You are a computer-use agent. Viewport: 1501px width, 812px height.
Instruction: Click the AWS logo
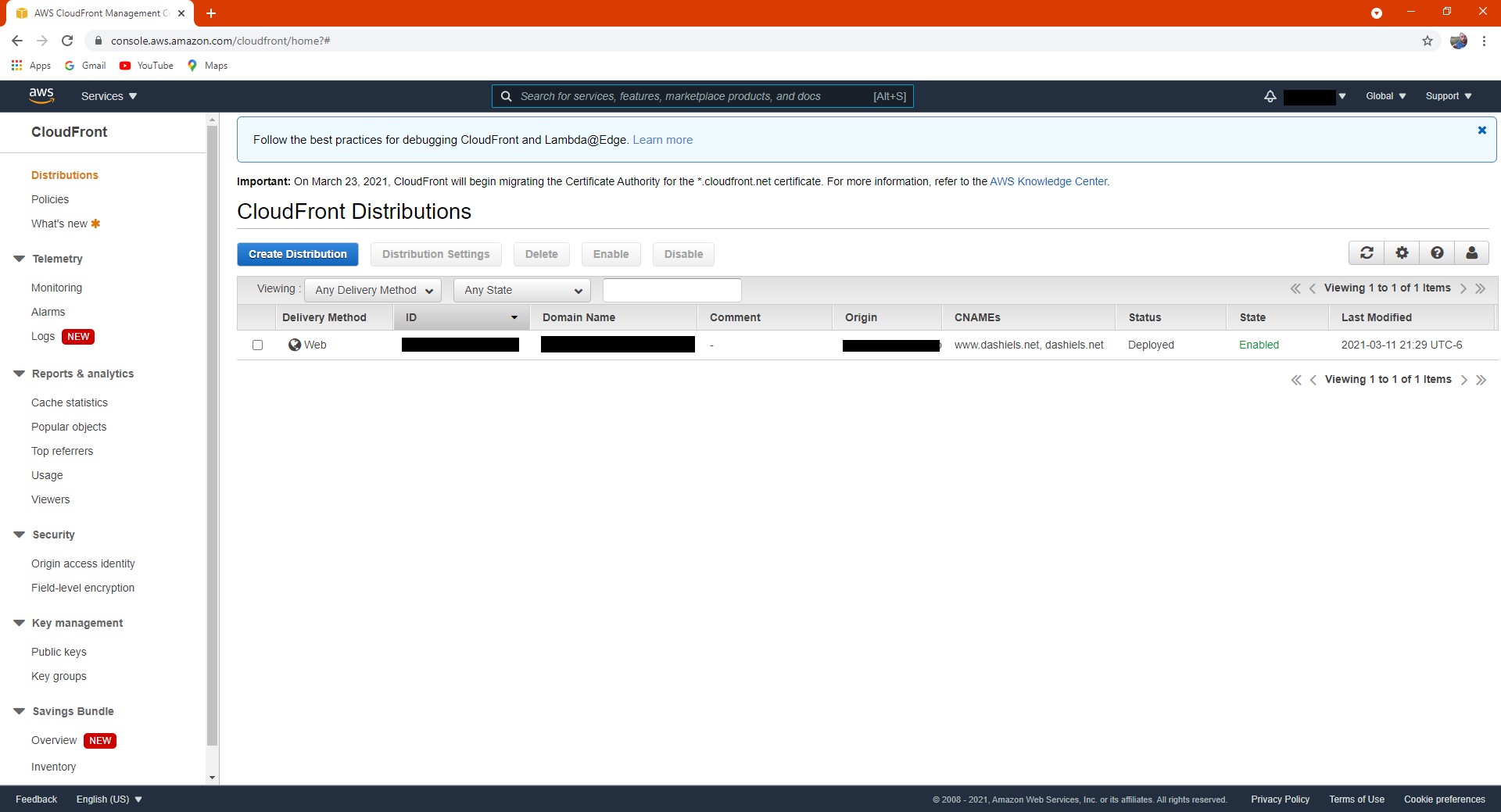coord(41,95)
